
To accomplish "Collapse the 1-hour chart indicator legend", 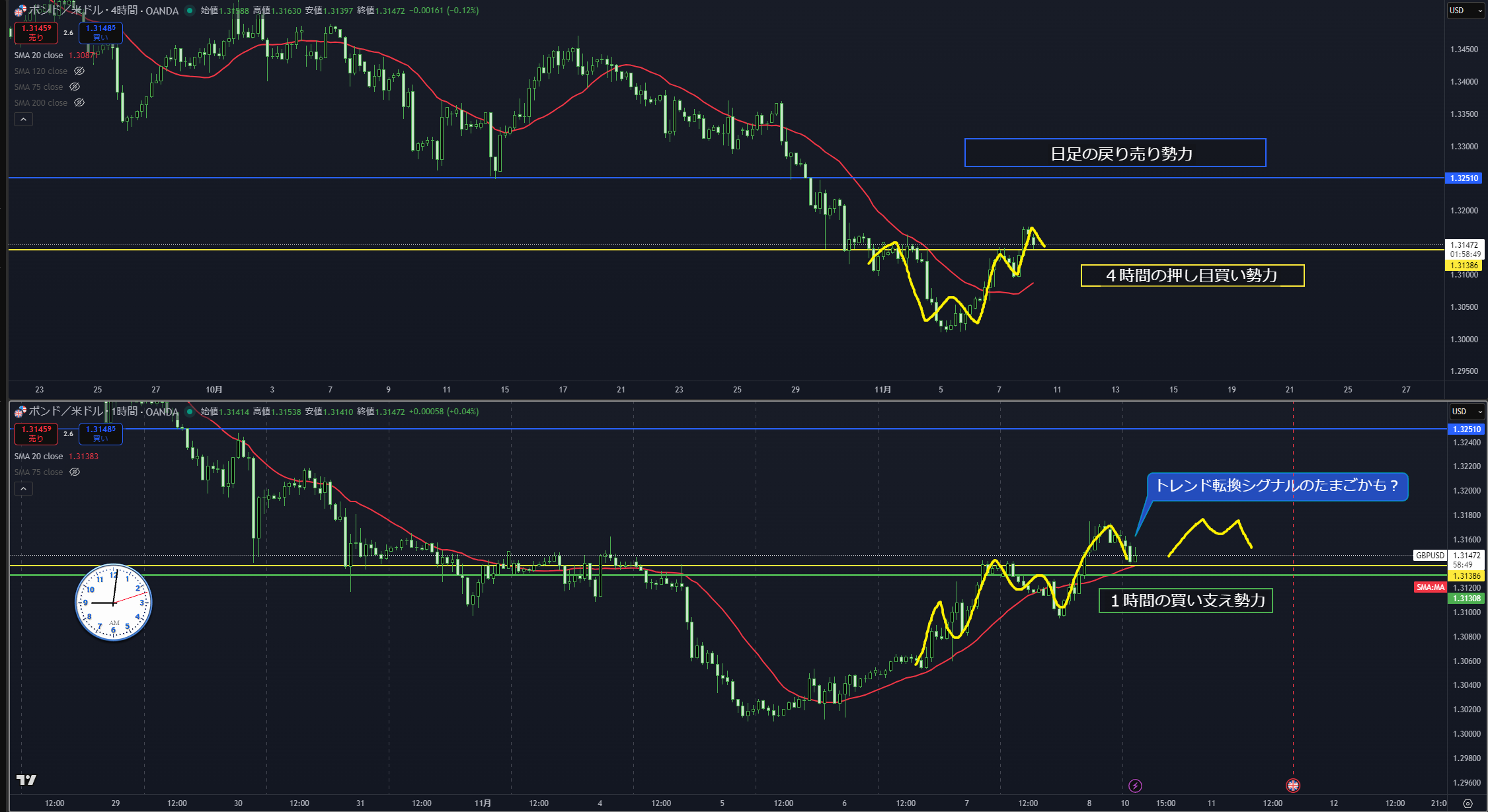I will (23, 489).
